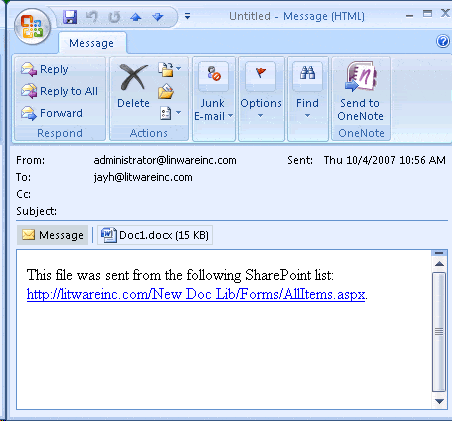This screenshot has width=452, height=421.
Task: Click the sent date Thu 10/4/2007
Action: (x=385, y=160)
